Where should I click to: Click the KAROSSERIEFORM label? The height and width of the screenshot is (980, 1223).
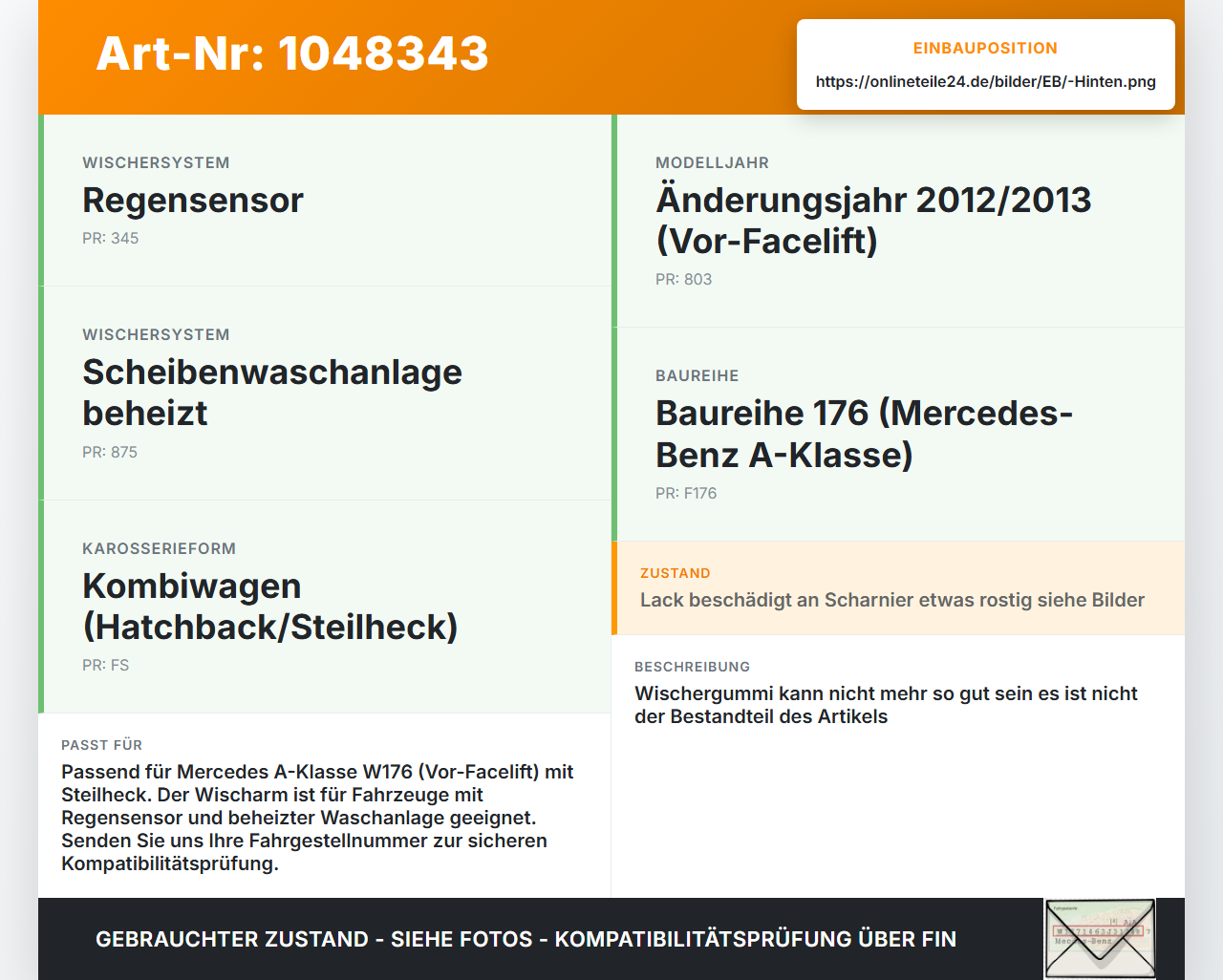[159, 548]
